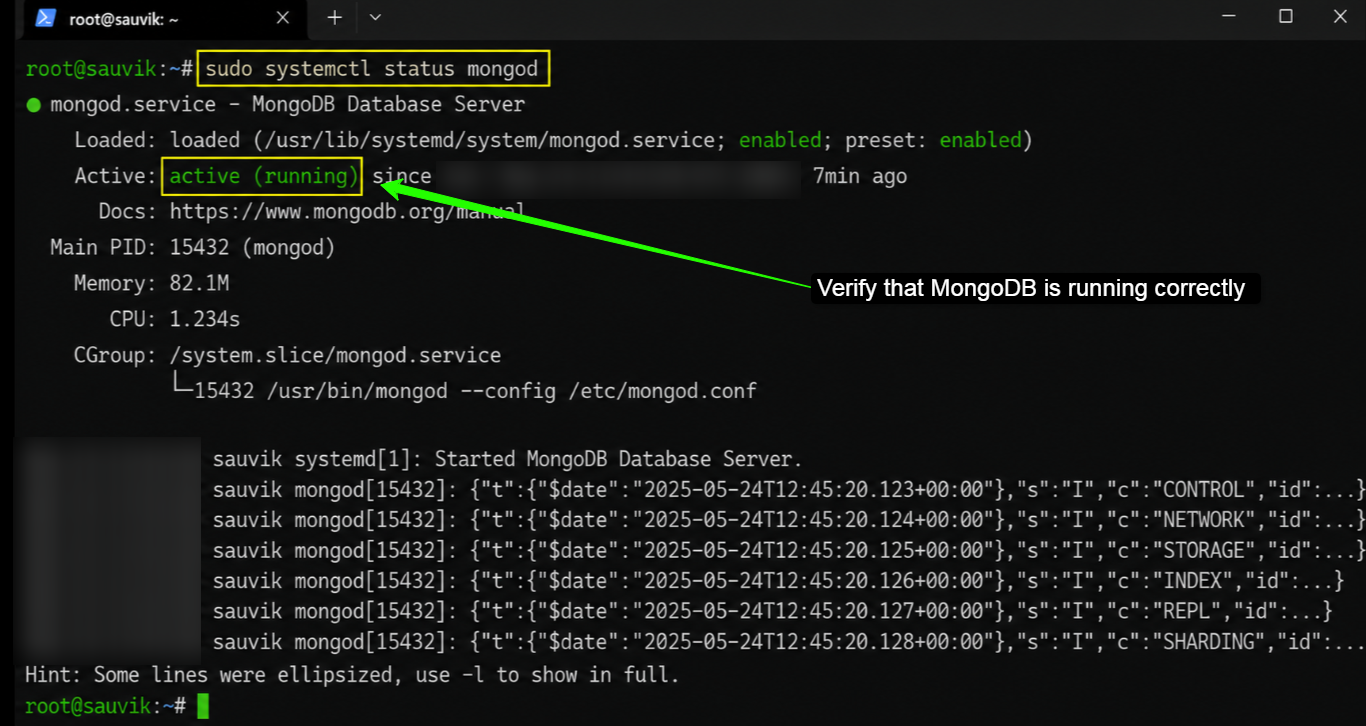
Task: Click the '7min ago' uptime text
Action: coord(860,176)
